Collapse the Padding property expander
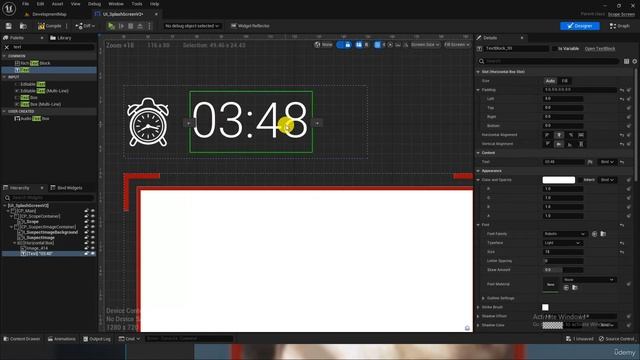The width and height of the screenshot is (640, 360). (x=478, y=90)
